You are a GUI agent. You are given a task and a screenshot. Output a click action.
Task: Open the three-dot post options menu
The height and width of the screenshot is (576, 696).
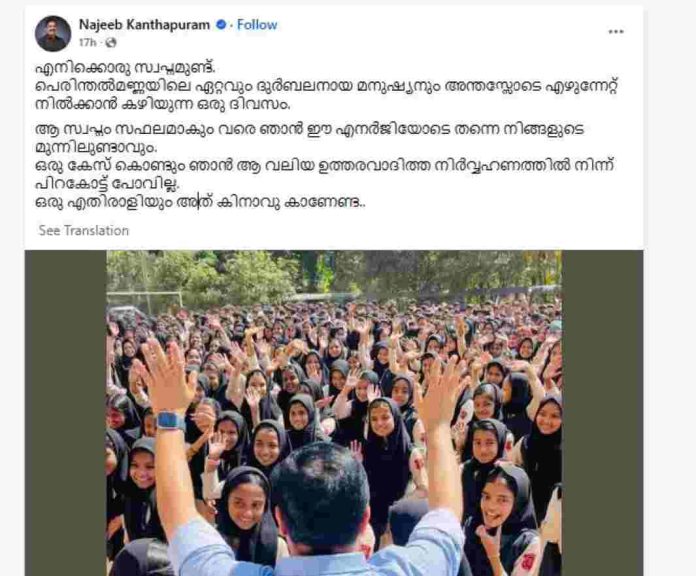(616, 32)
